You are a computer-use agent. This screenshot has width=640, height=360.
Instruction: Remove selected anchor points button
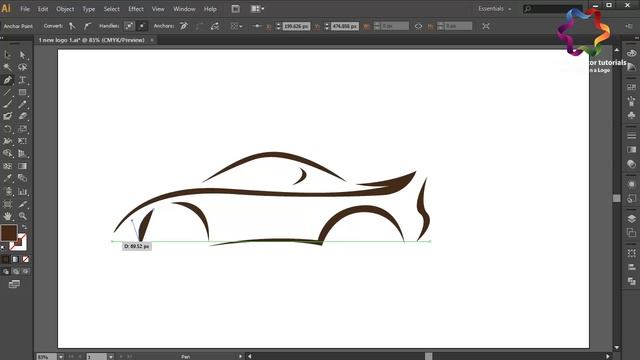(184, 26)
